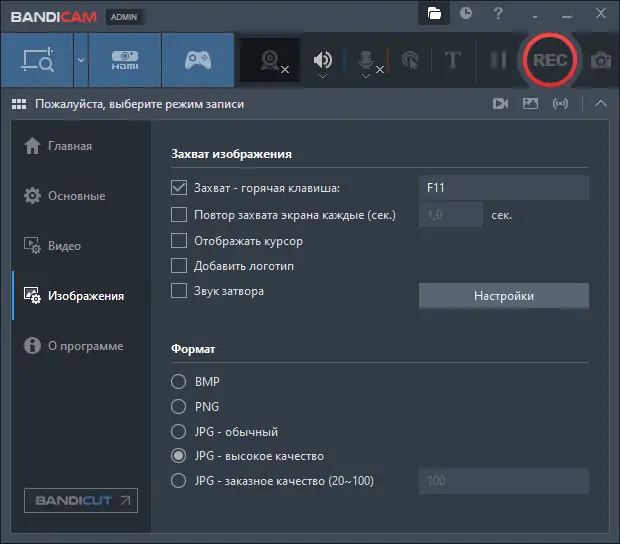Select JPG обычный radio button
This screenshot has height=544, width=620.
pos(178,431)
